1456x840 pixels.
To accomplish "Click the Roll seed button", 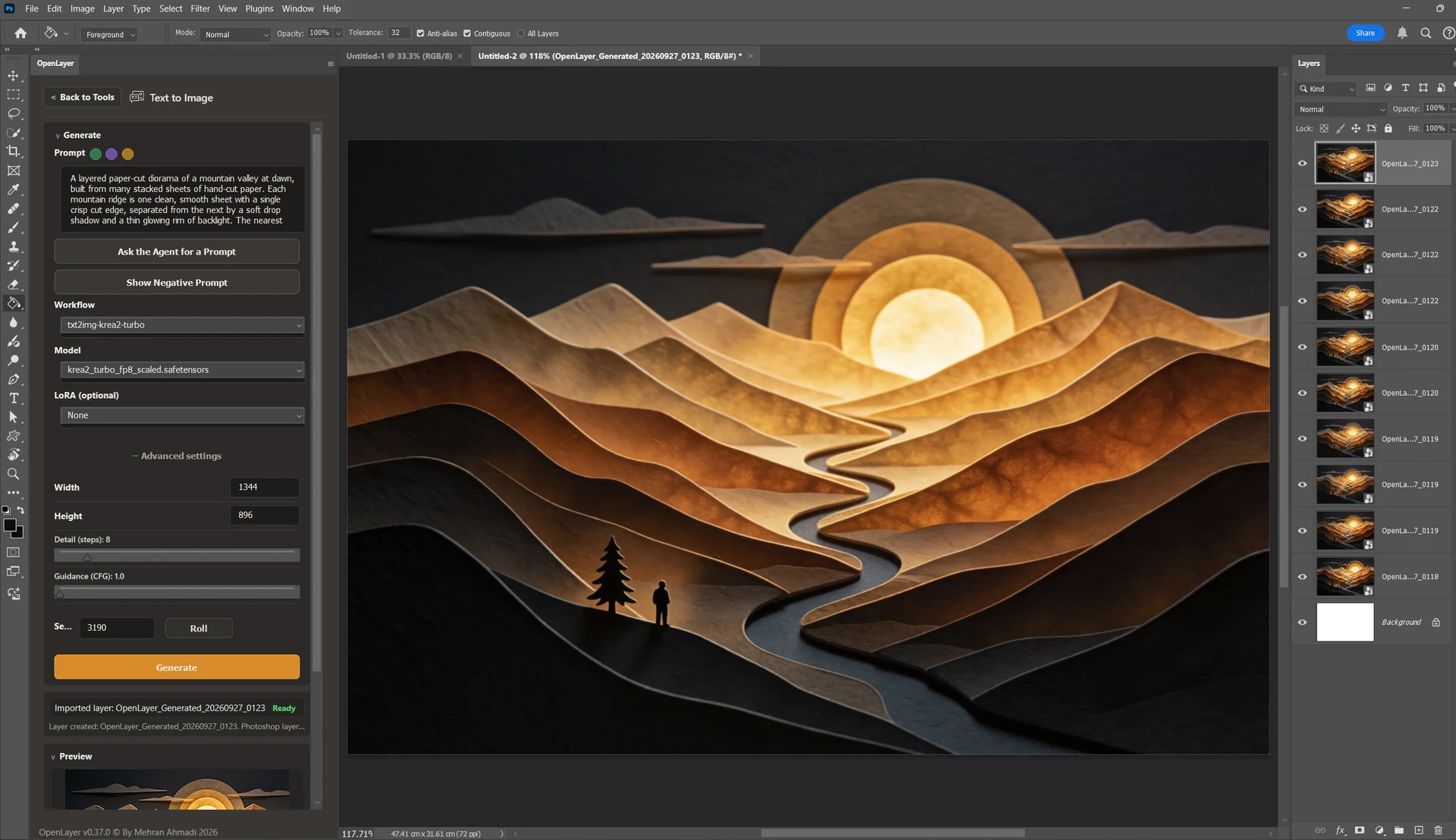I will [x=199, y=628].
